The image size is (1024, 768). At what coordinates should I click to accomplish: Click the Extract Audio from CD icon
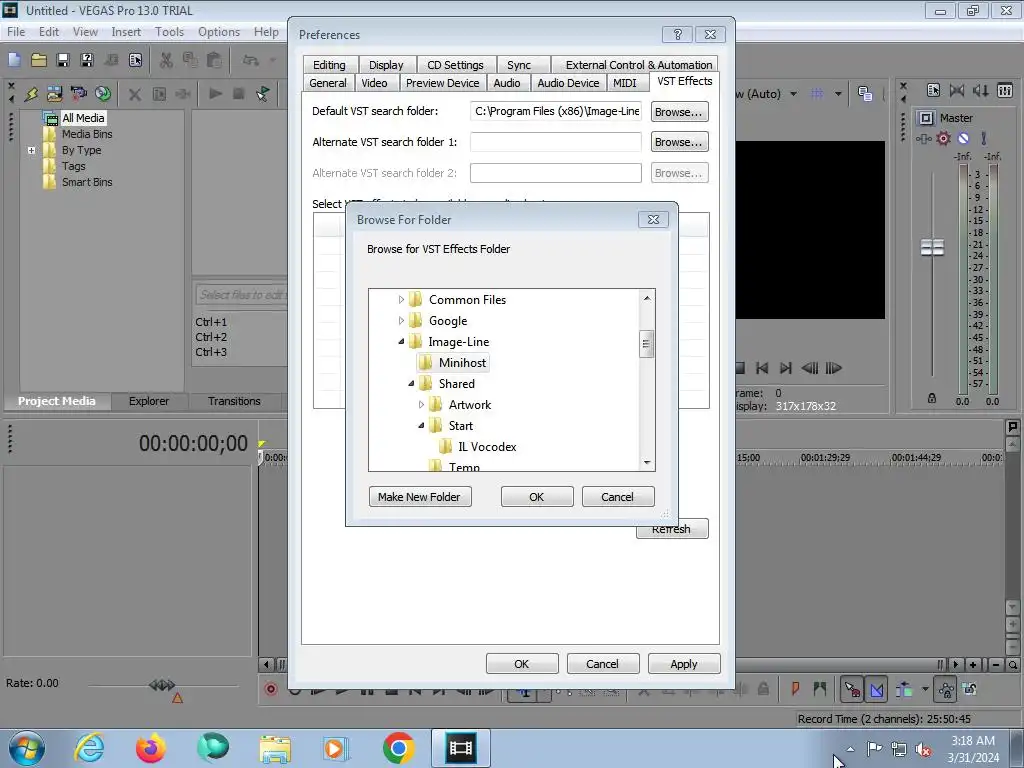coord(103,94)
